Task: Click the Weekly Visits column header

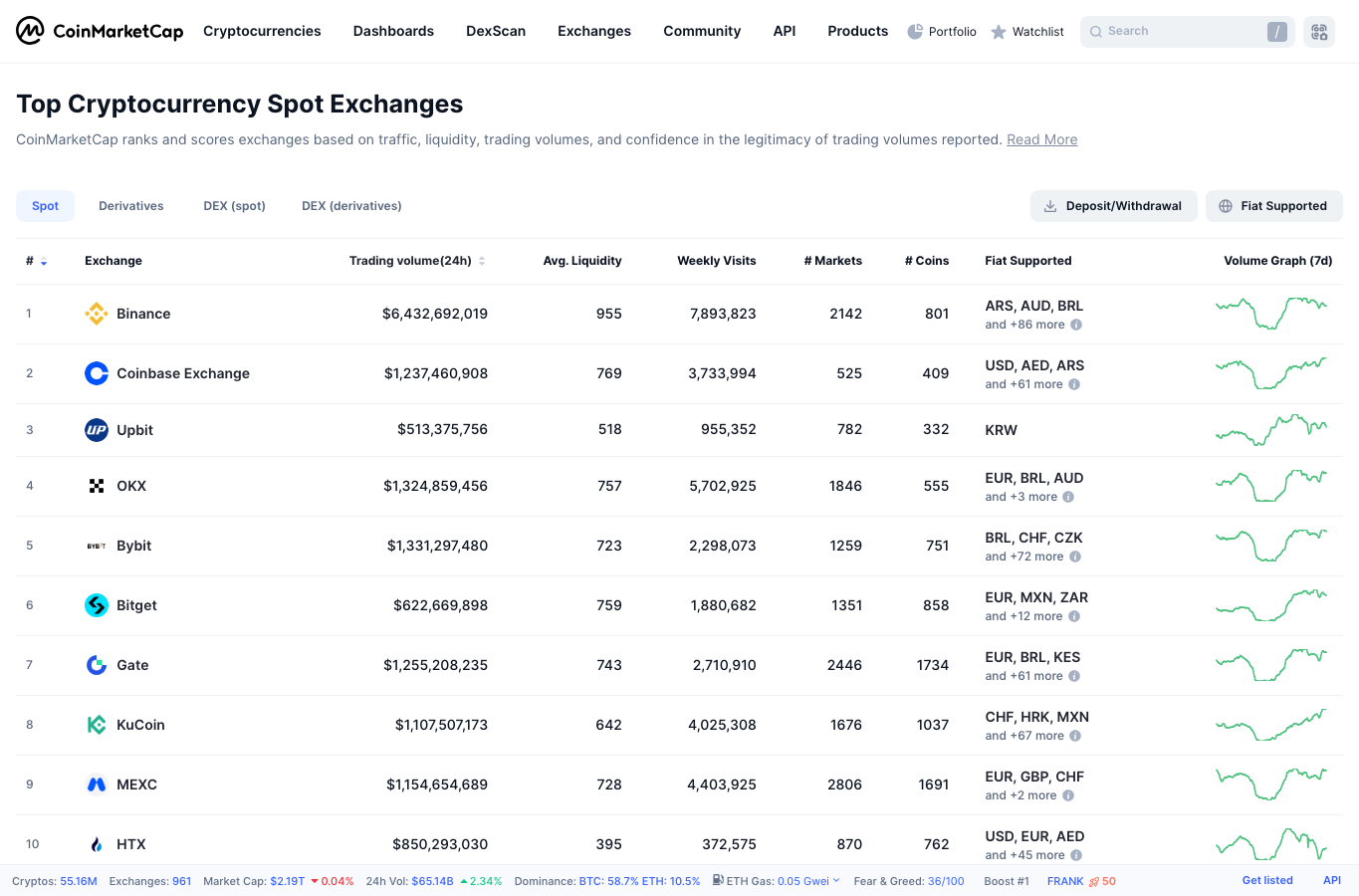Action: click(x=717, y=261)
